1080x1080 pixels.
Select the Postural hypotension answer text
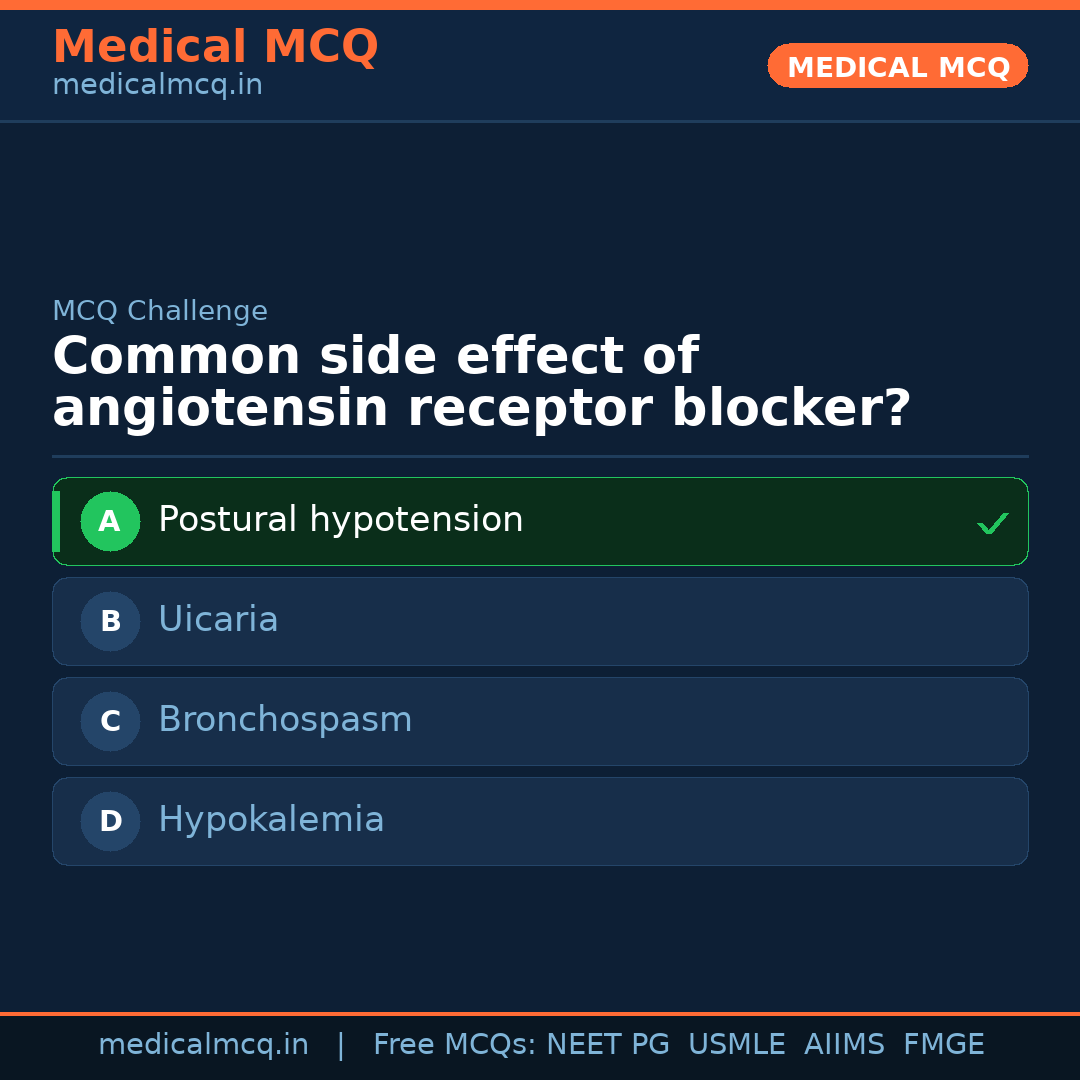(340, 520)
